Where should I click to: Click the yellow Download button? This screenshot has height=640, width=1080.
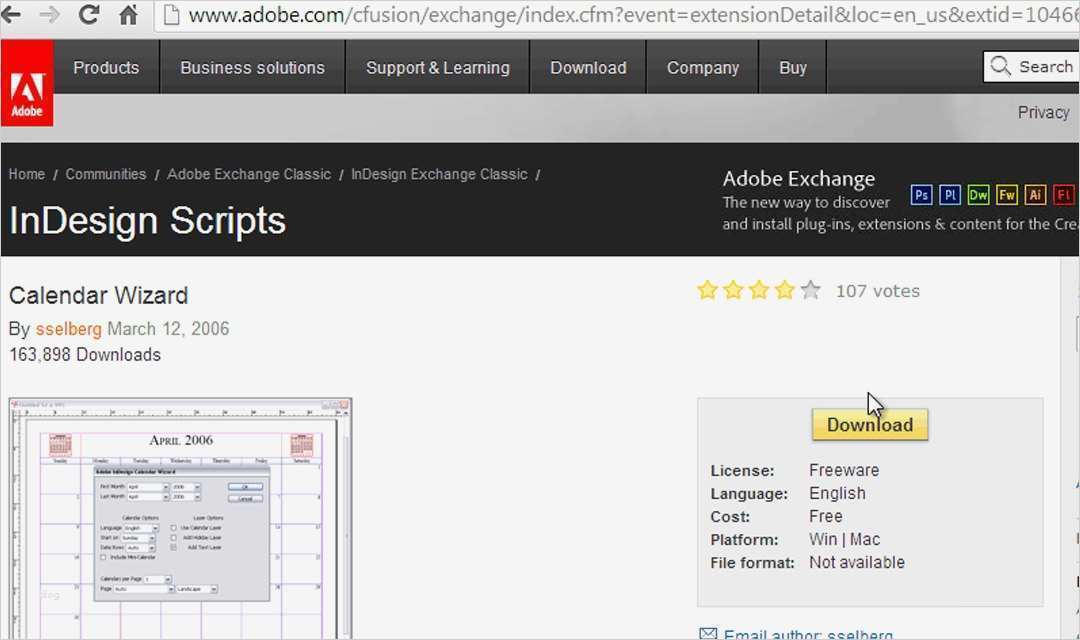click(x=870, y=424)
